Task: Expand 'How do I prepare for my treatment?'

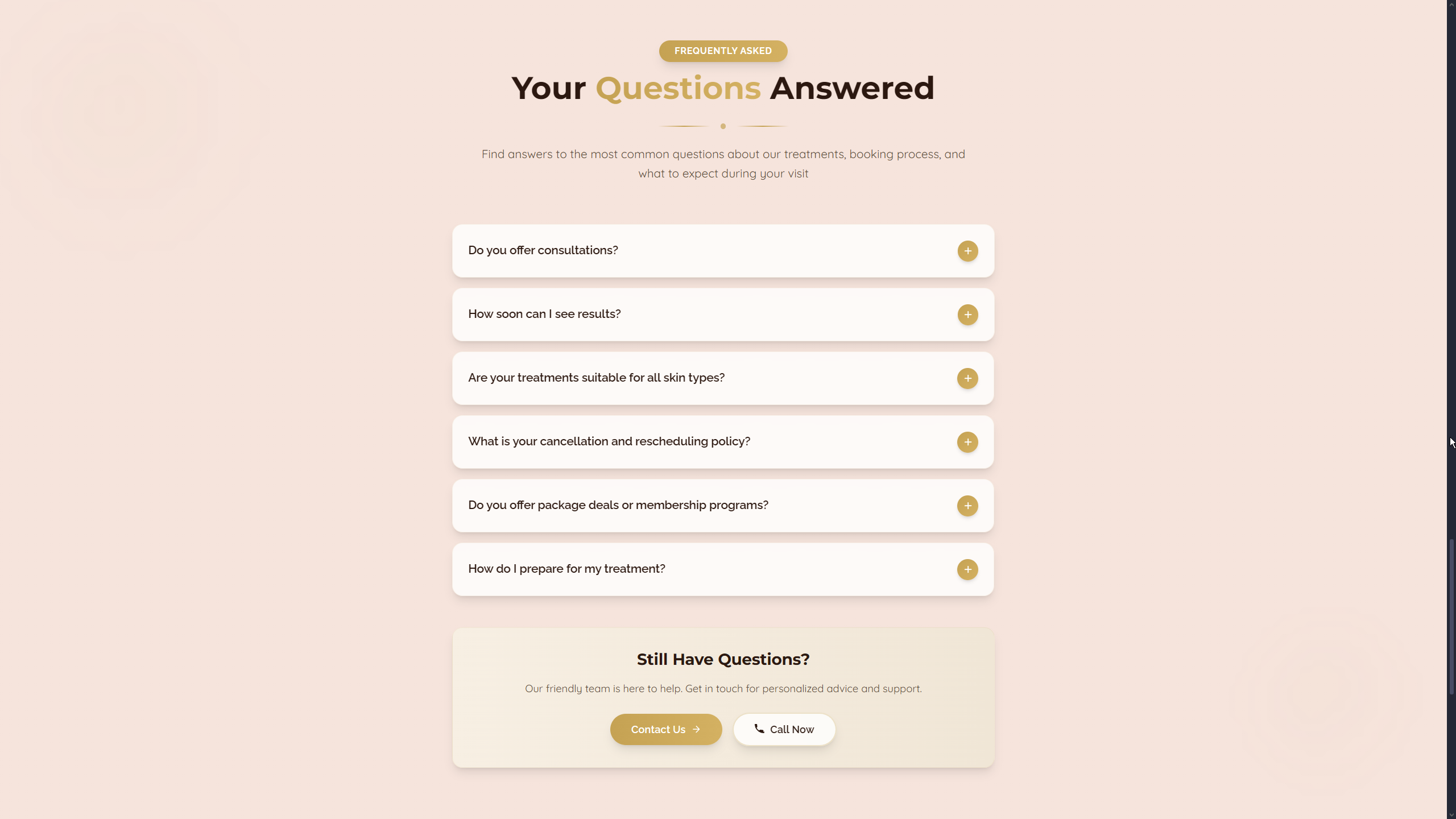Action: [x=566, y=569]
